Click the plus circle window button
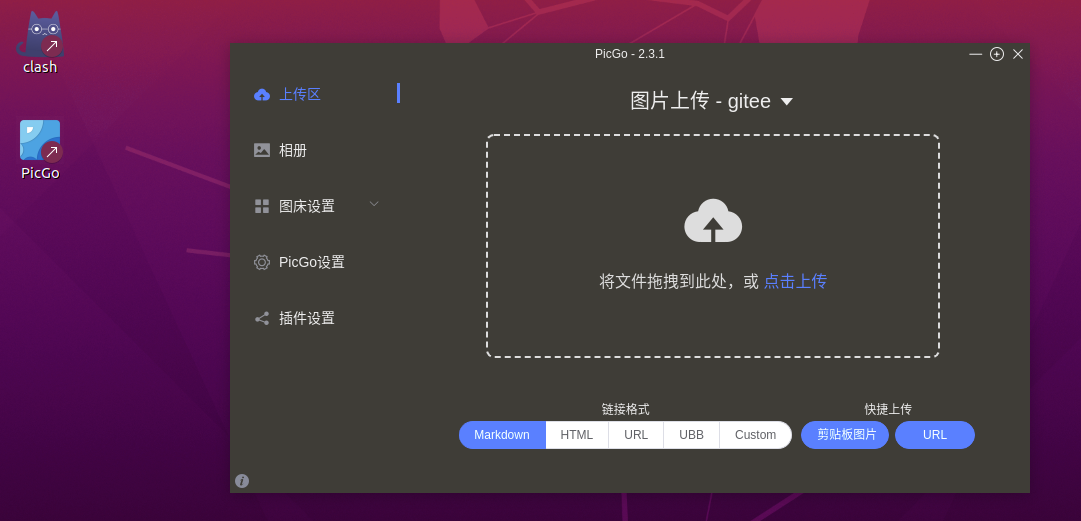This screenshot has width=1081, height=521. tap(997, 54)
